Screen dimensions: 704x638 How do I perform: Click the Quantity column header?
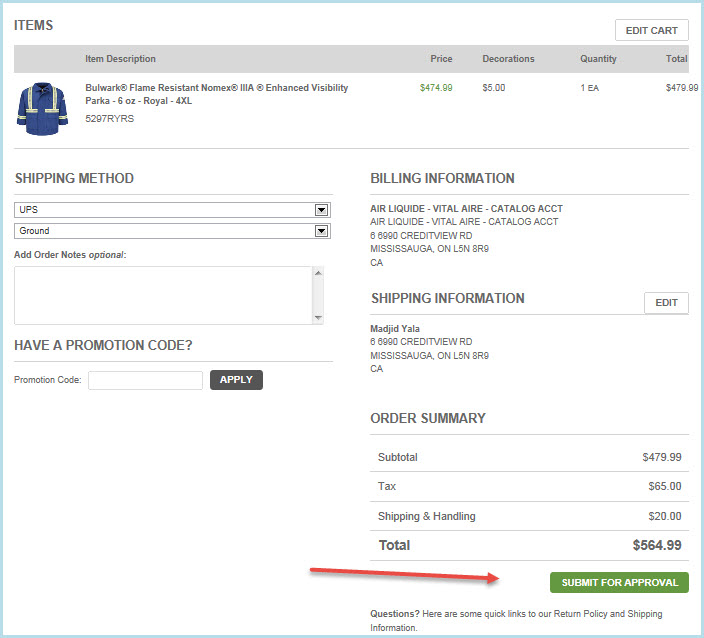[x=598, y=59]
